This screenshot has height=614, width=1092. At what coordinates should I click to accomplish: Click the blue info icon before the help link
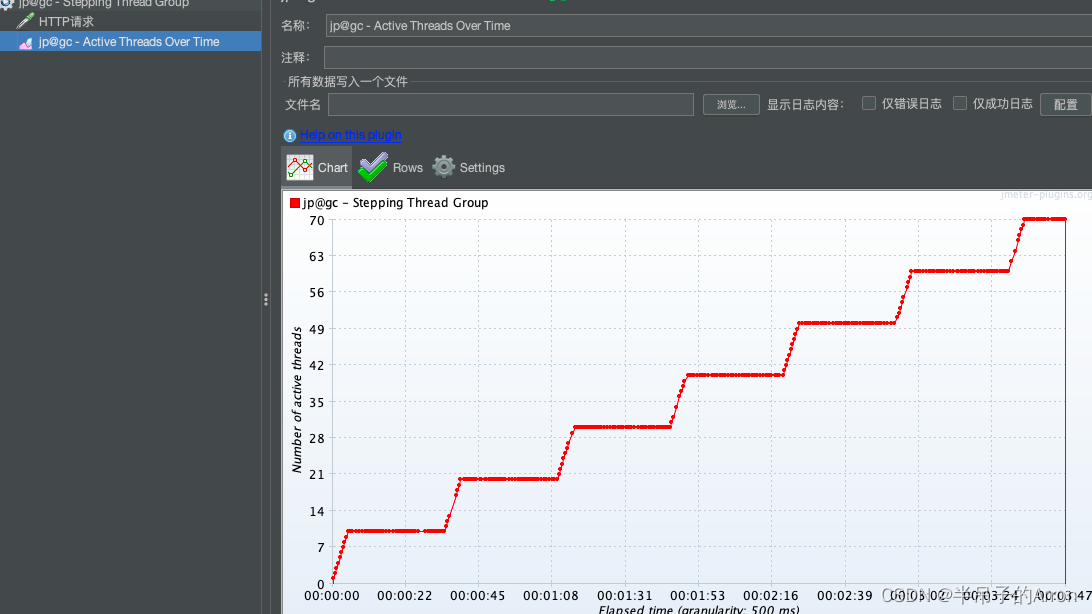click(289, 135)
